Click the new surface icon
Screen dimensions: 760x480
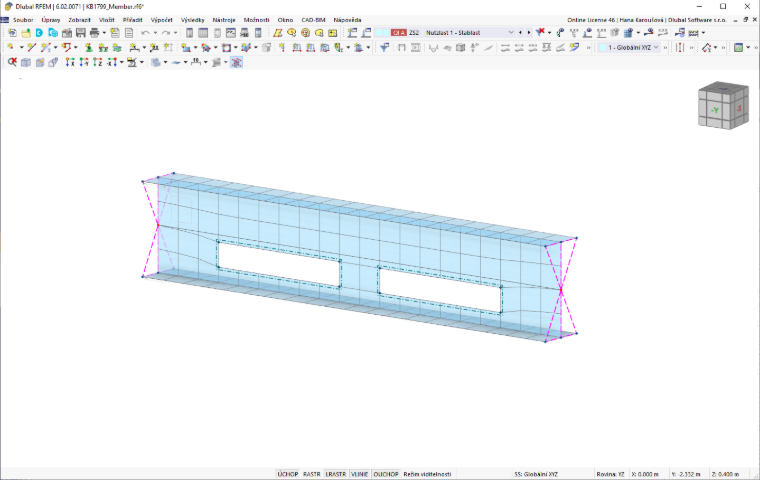(x=186, y=47)
